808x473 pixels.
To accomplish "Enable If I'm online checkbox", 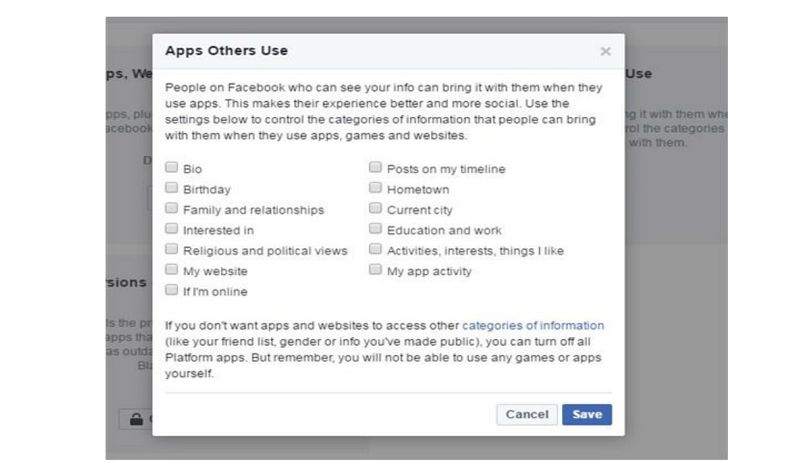I will pyautogui.click(x=172, y=290).
